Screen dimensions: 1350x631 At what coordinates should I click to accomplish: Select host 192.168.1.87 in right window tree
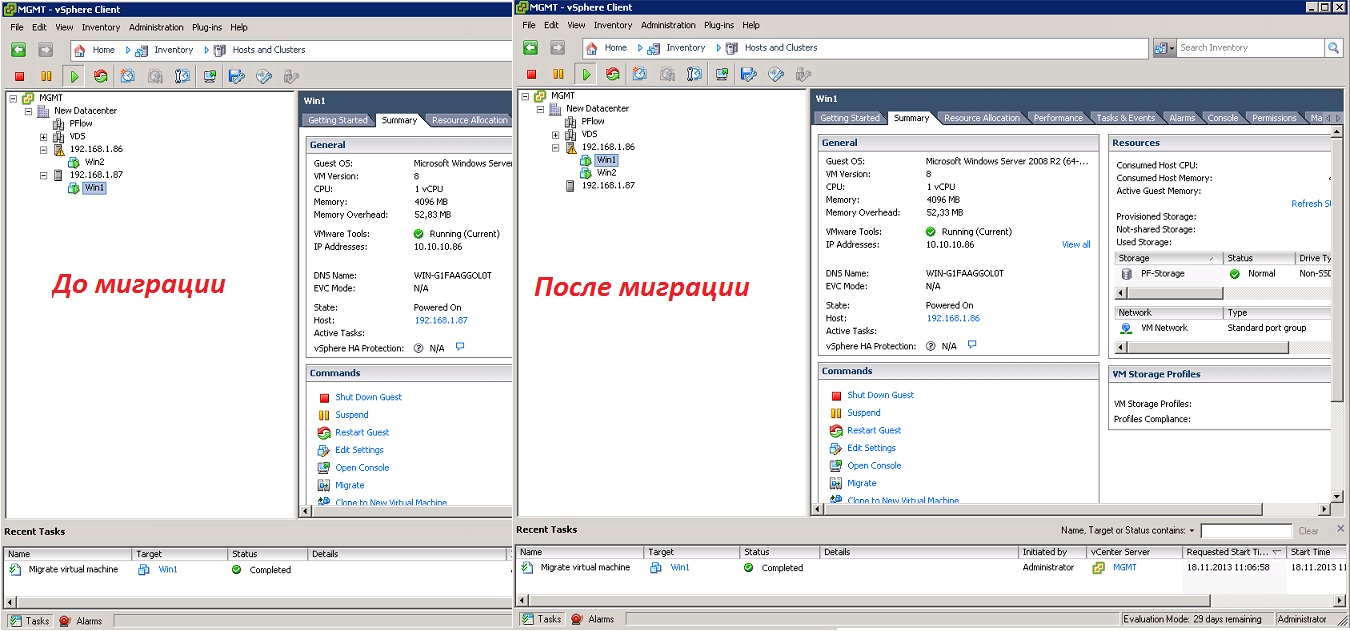click(608, 185)
